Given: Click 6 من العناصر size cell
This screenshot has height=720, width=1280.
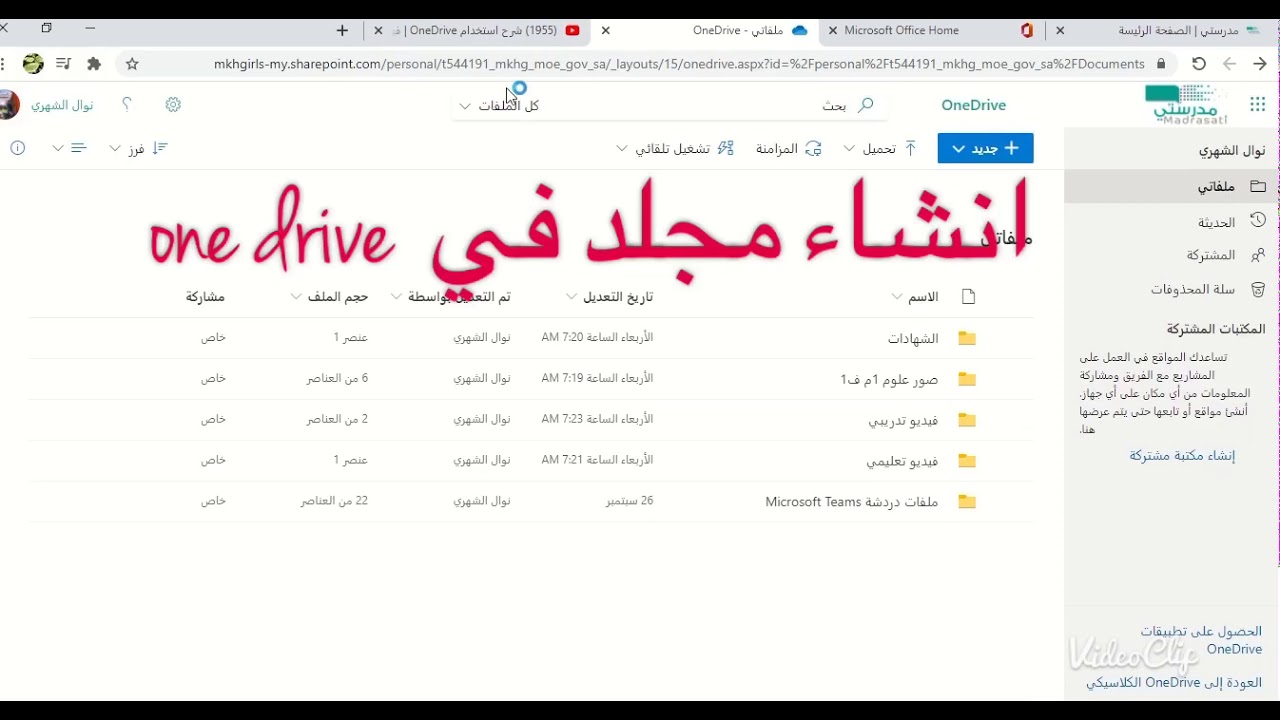Looking at the screenshot, I should pos(337,378).
